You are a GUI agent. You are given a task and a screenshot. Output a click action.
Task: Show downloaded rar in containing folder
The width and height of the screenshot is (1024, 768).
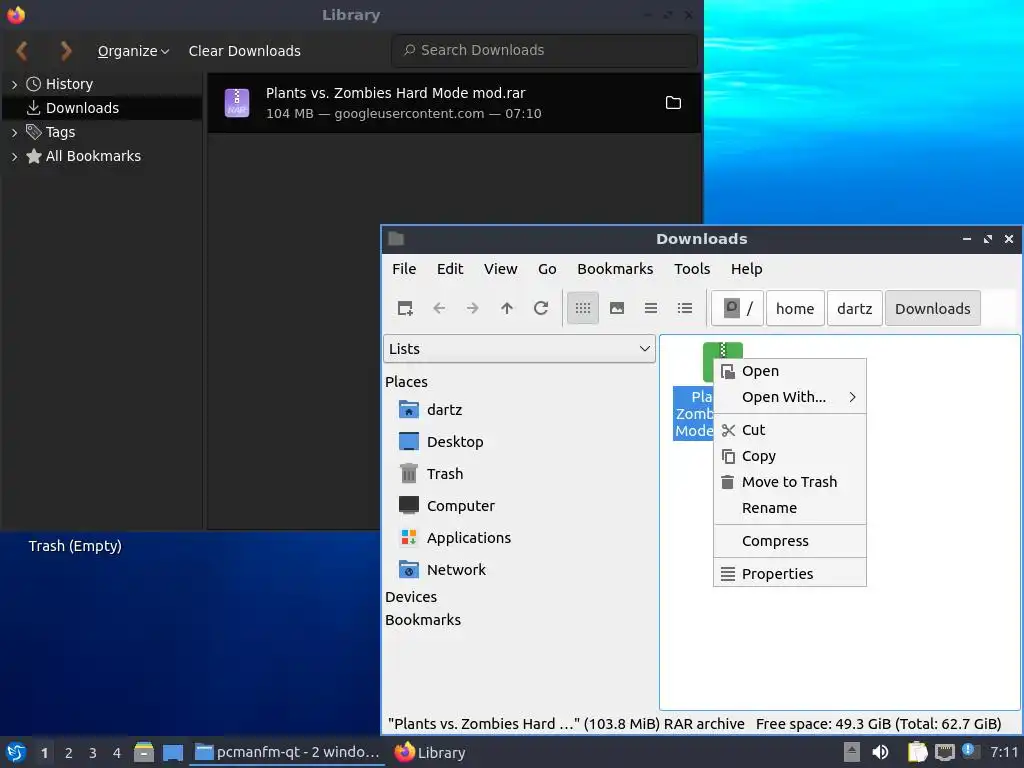673,103
